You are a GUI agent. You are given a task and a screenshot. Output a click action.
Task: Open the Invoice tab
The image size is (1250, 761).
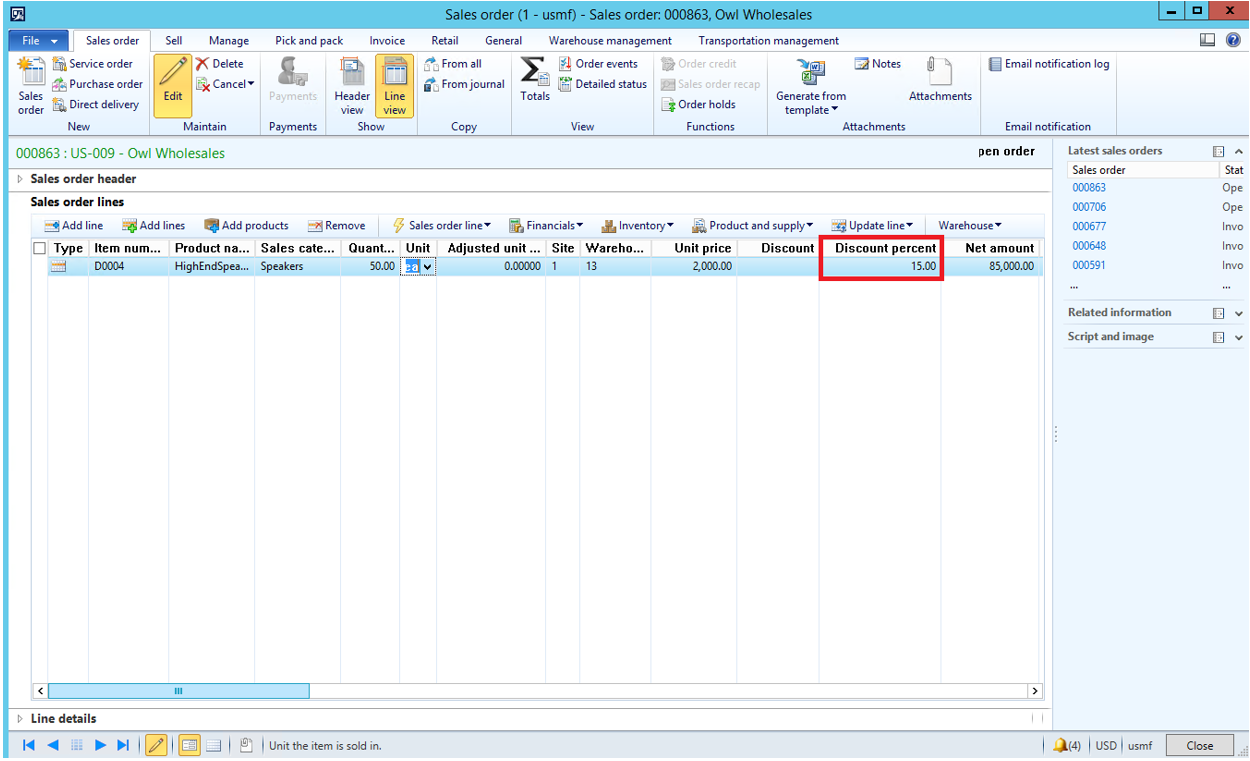[387, 41]
